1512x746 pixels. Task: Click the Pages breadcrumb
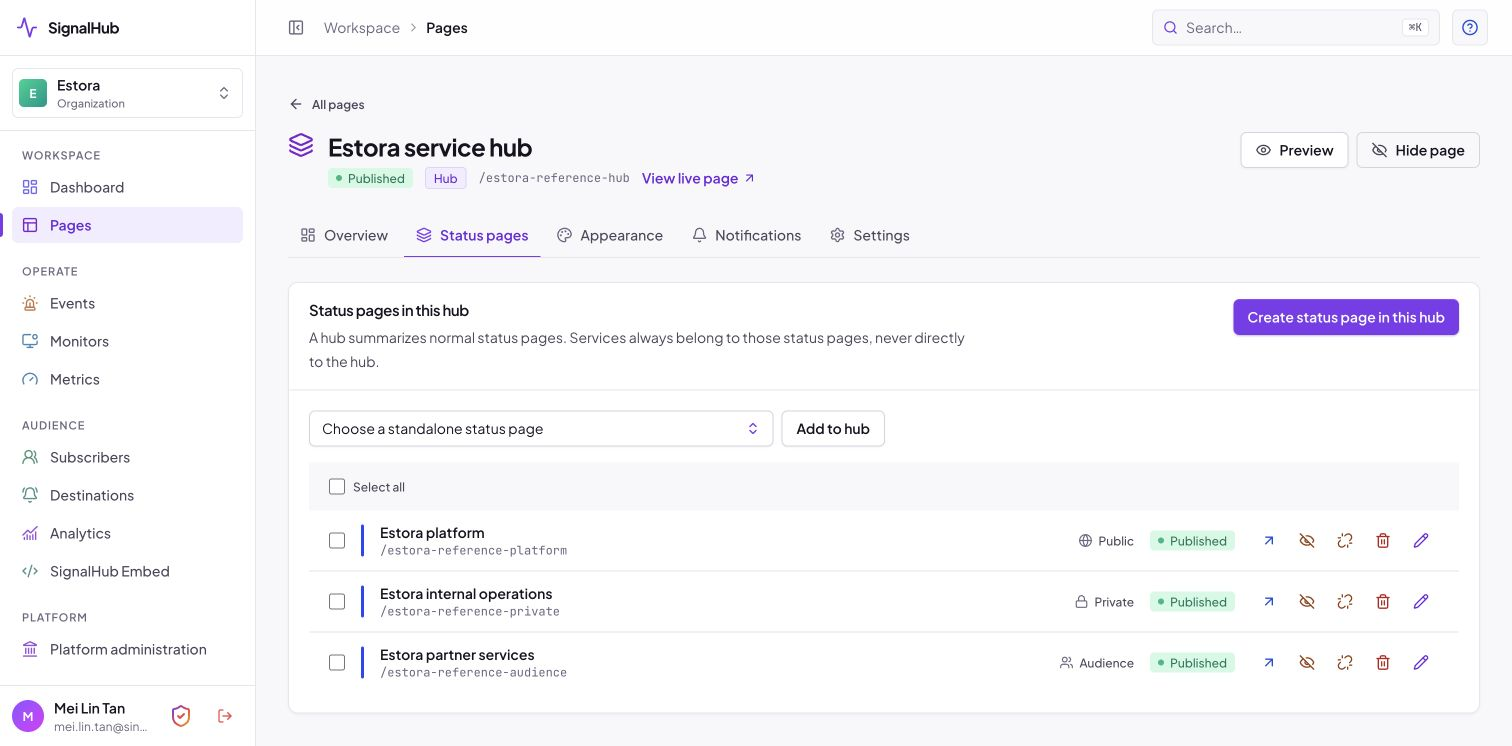click(447, 28)
